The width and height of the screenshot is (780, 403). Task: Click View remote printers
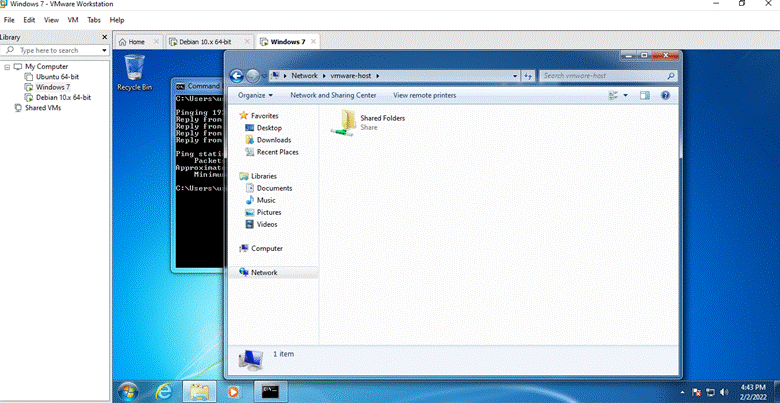tap(424, 96)
